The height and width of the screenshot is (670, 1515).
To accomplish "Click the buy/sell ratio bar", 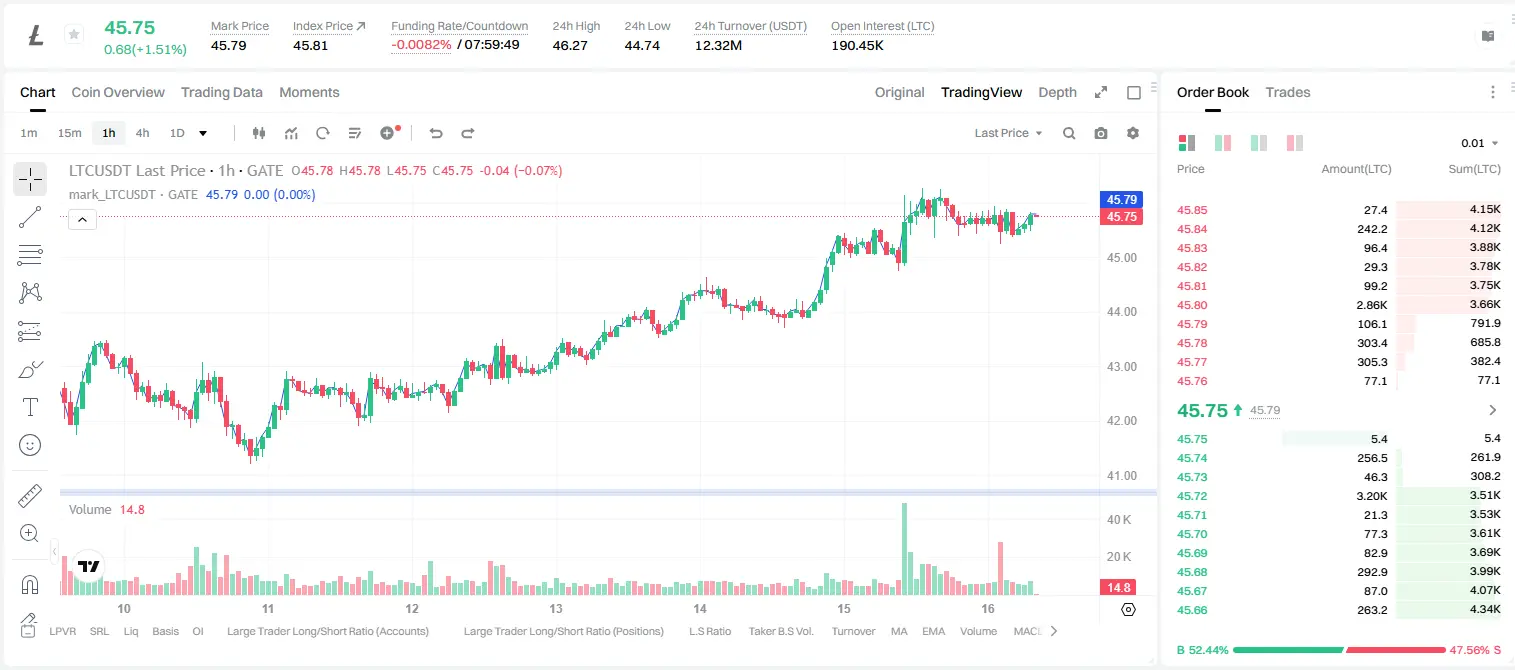I will tap(1339, 650).
